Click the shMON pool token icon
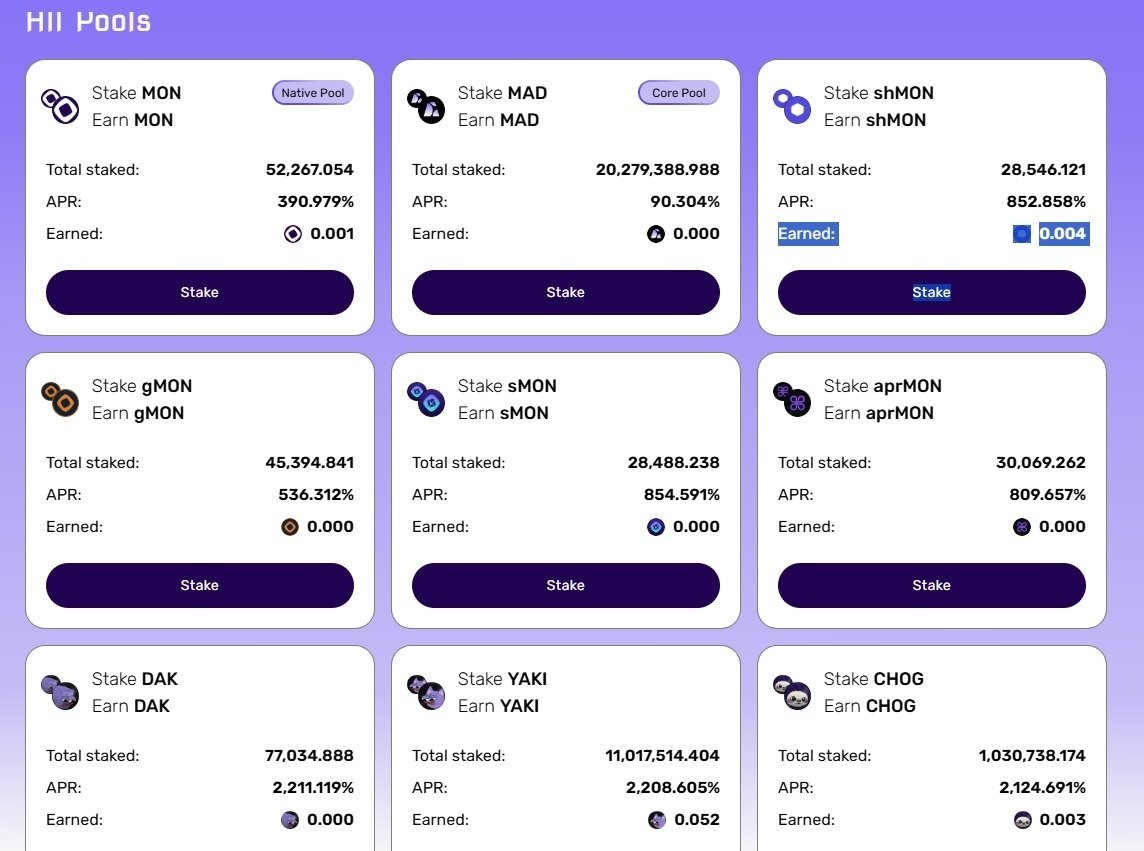 (792, 106)
